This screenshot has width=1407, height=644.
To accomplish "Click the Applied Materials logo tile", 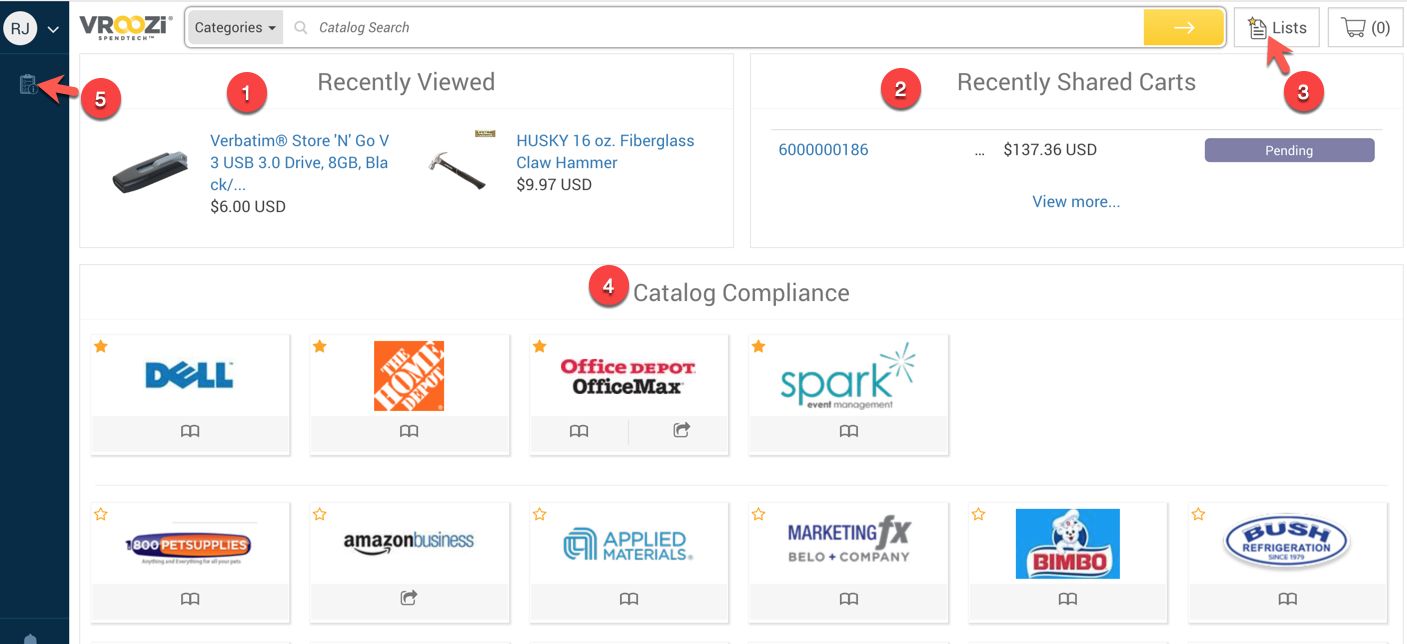I will click(629, 544).
